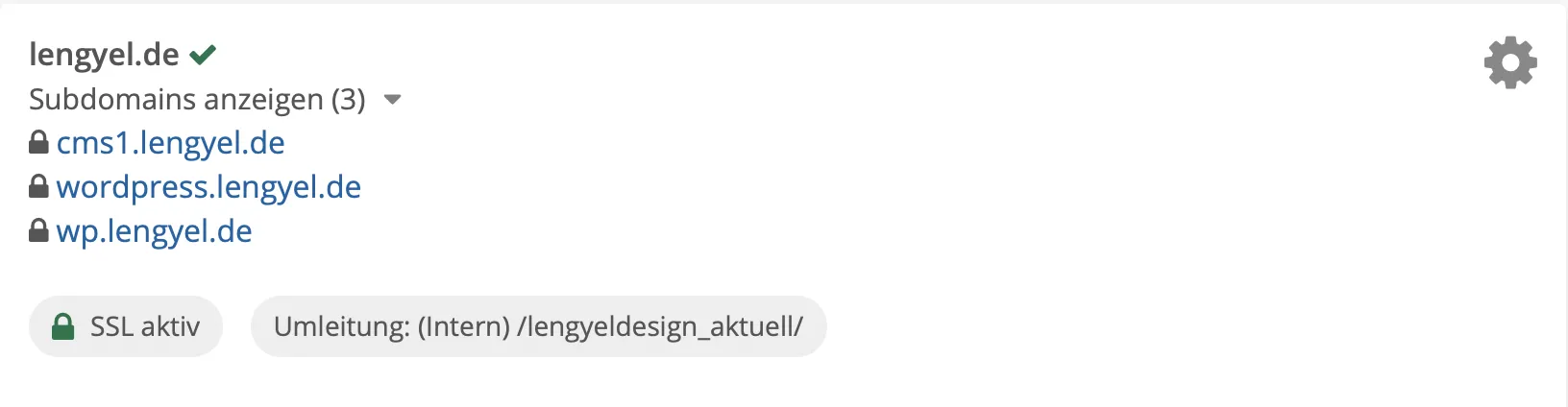1568x407 pixels.
Task: Click the lock icon before wp.lengyel.de
Action: tap(38, 230)
